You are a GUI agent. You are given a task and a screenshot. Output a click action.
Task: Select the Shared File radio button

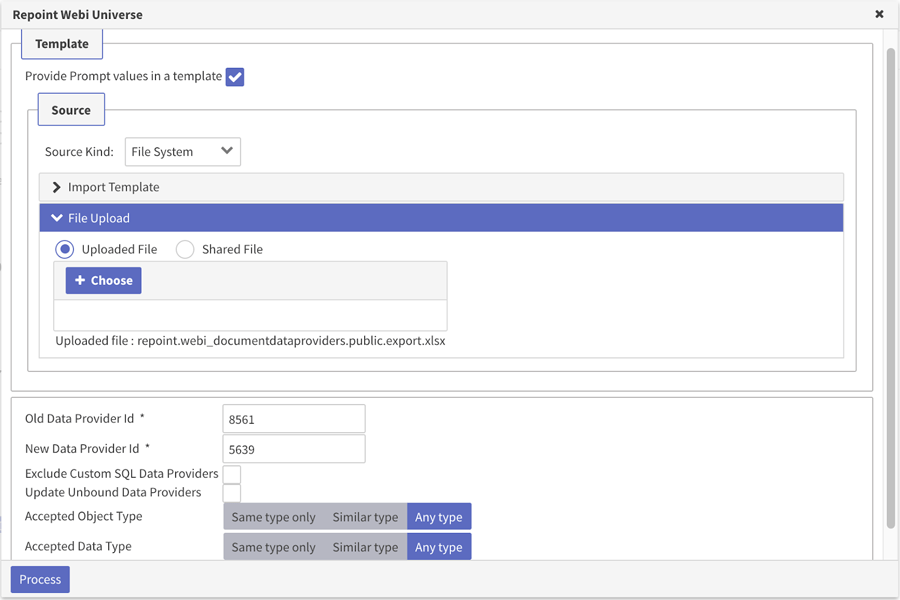point(184,249)
